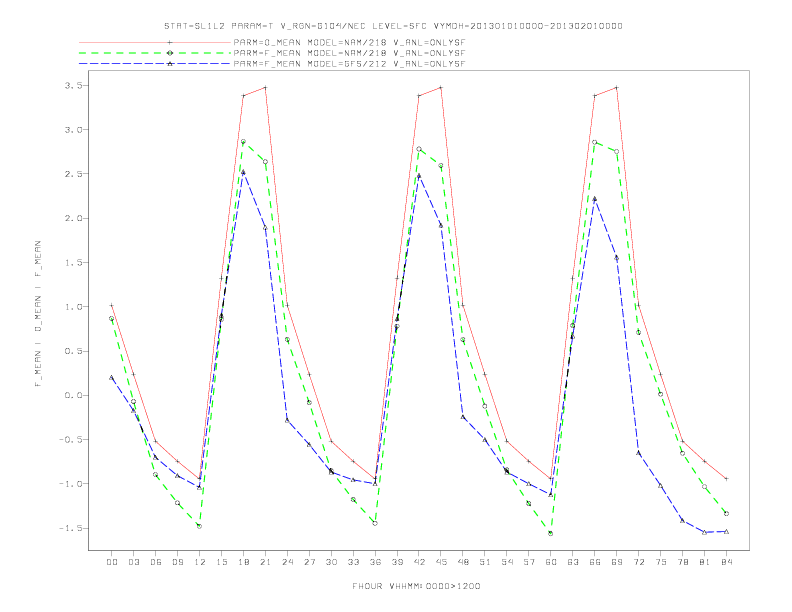Click x-axis tick label 66

pos(595,562)
